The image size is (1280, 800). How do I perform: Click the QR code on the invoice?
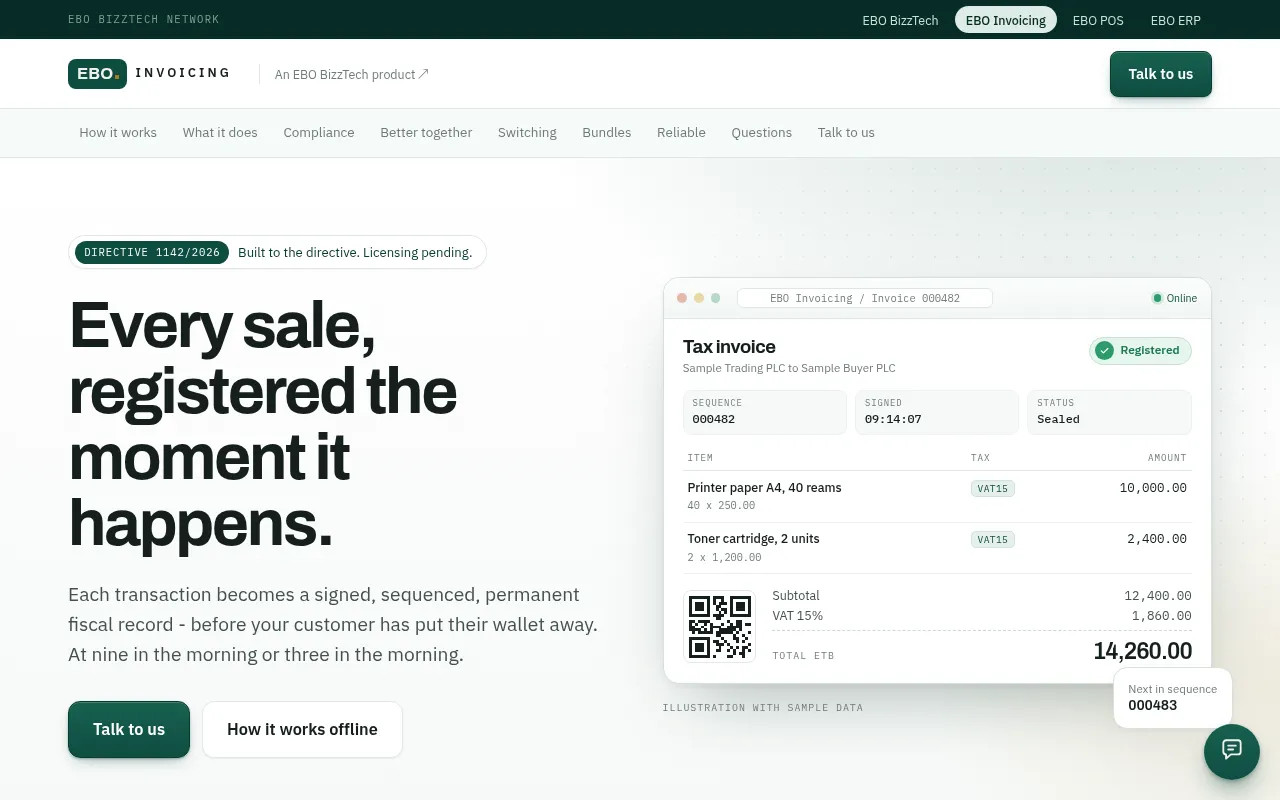pos(719,626)
